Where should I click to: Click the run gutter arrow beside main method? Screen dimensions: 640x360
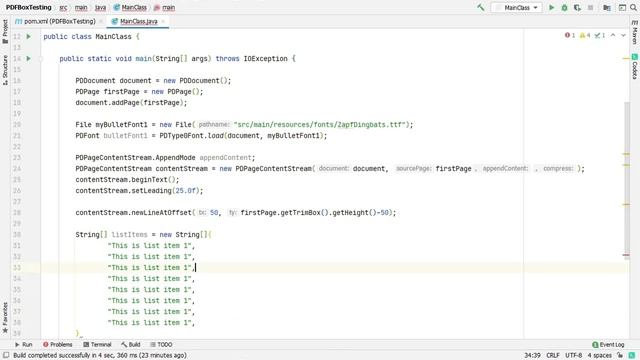[x=29, y=58]
